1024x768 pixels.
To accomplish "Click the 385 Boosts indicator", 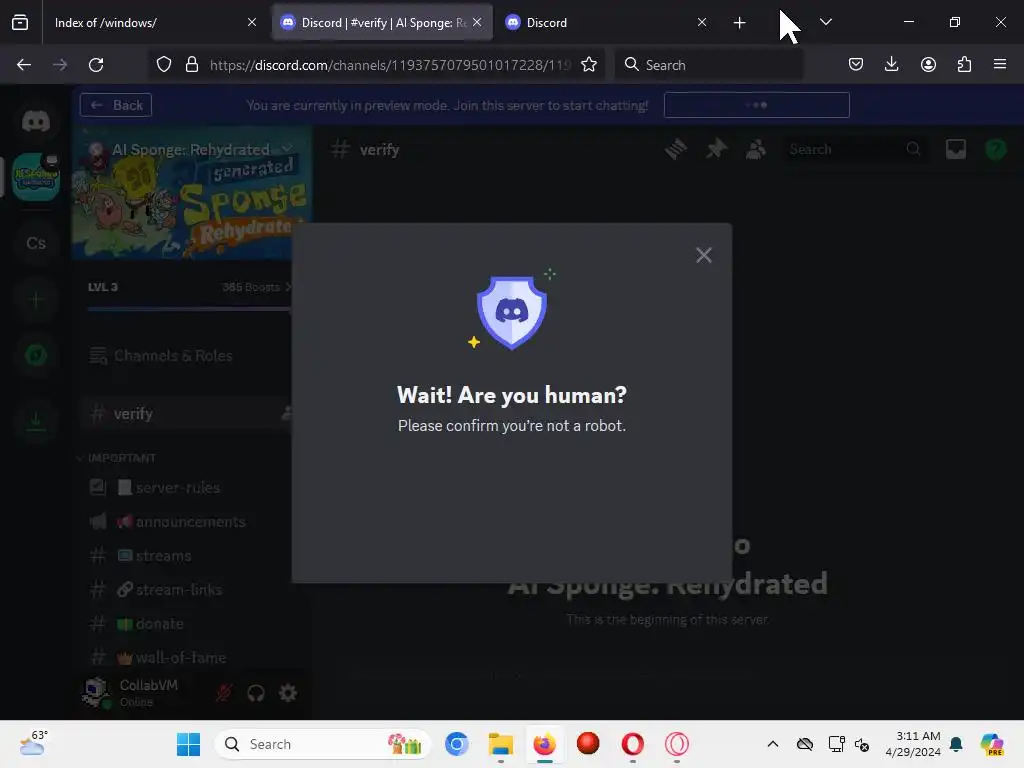I will (256, 287).
